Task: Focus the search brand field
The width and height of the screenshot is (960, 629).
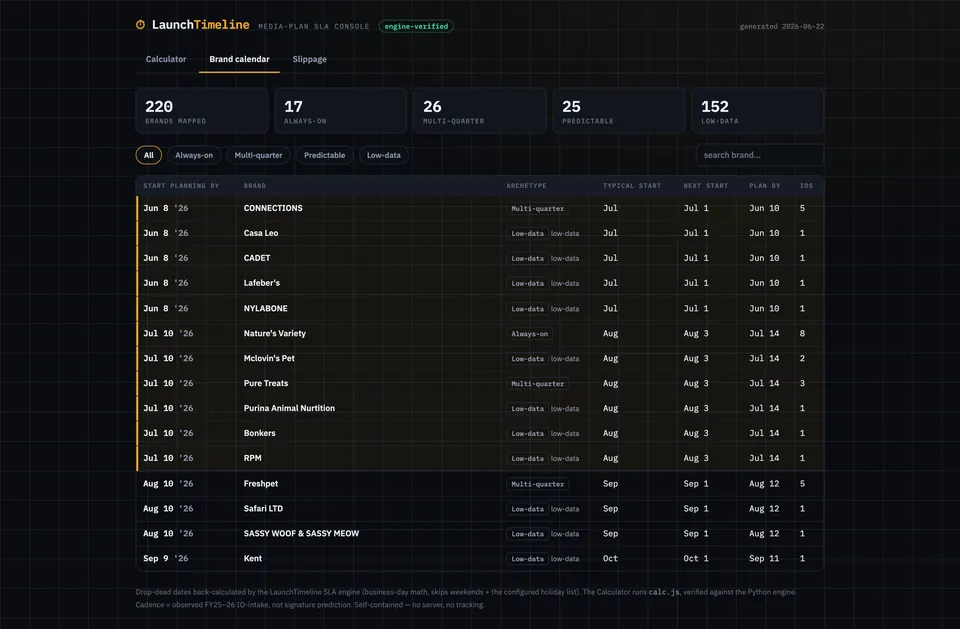Action: click(759, 155)
